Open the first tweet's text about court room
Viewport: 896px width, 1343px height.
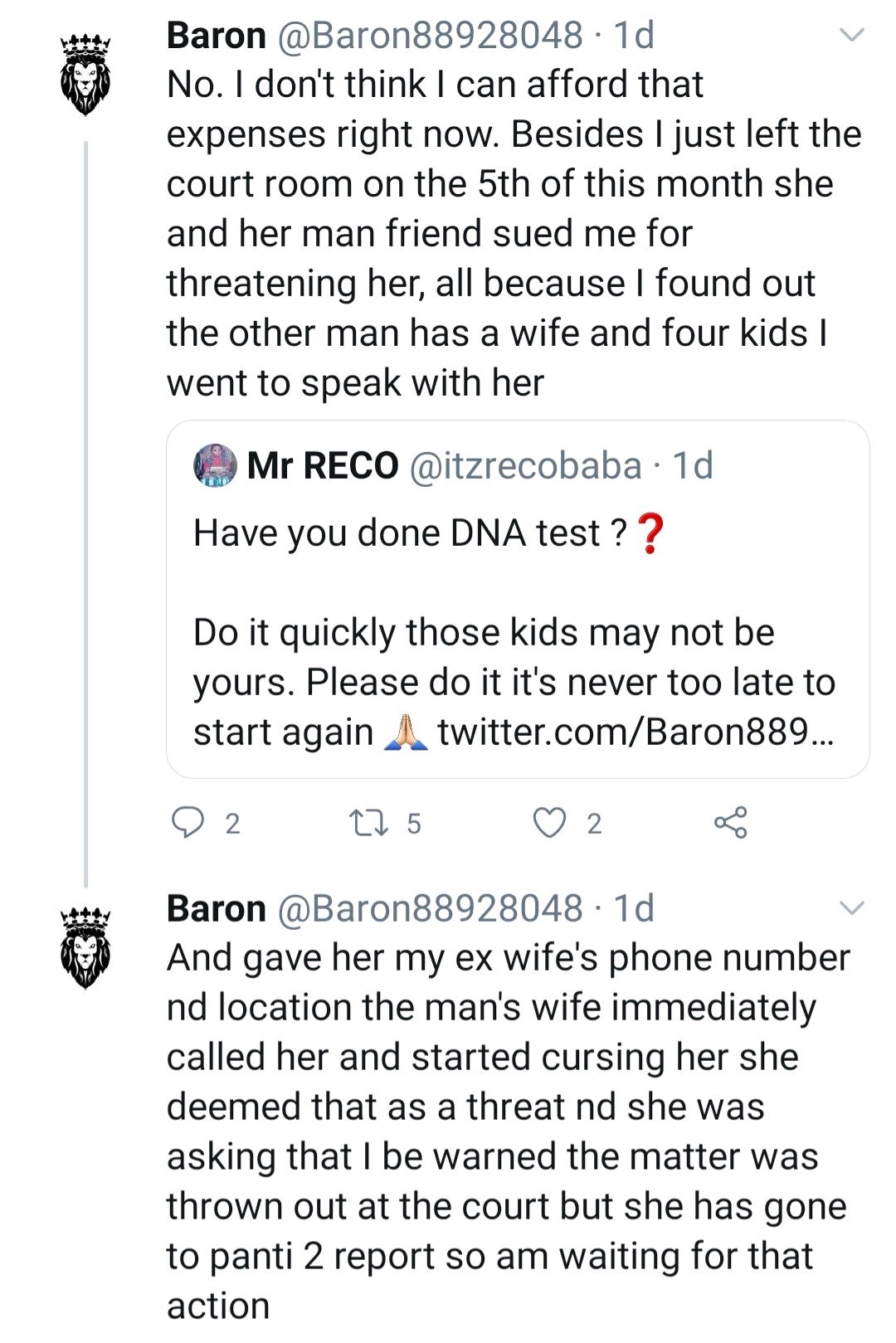point(506,233)
